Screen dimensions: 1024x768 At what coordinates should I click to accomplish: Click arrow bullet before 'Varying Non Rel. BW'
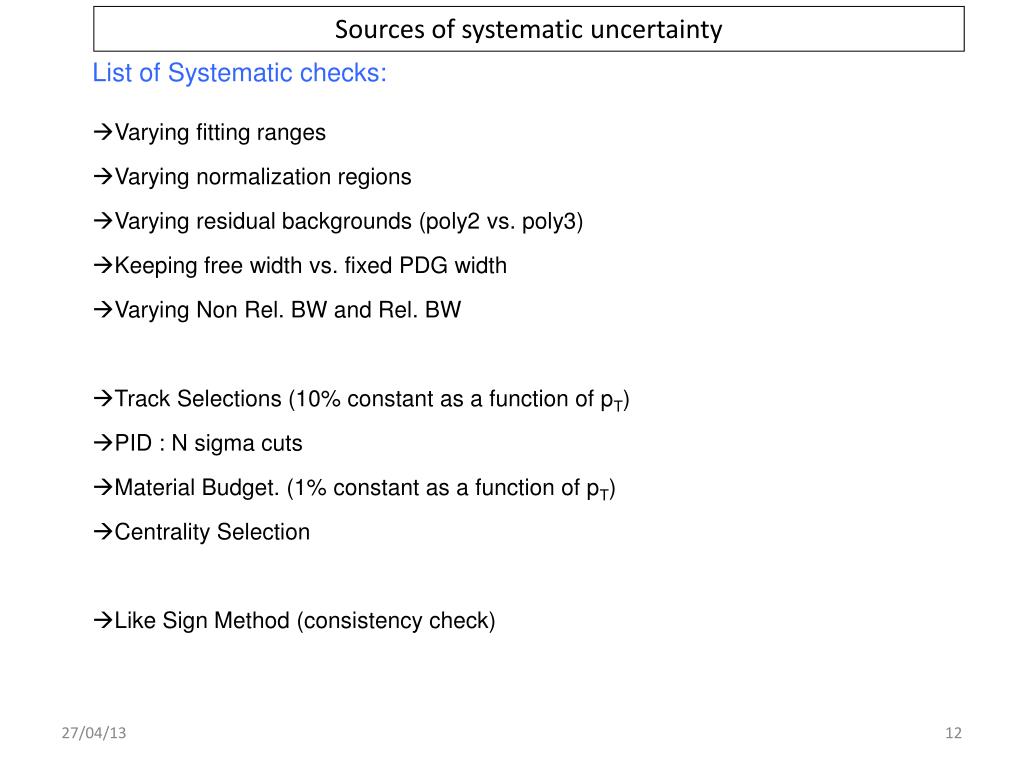[x=103, y=310]
